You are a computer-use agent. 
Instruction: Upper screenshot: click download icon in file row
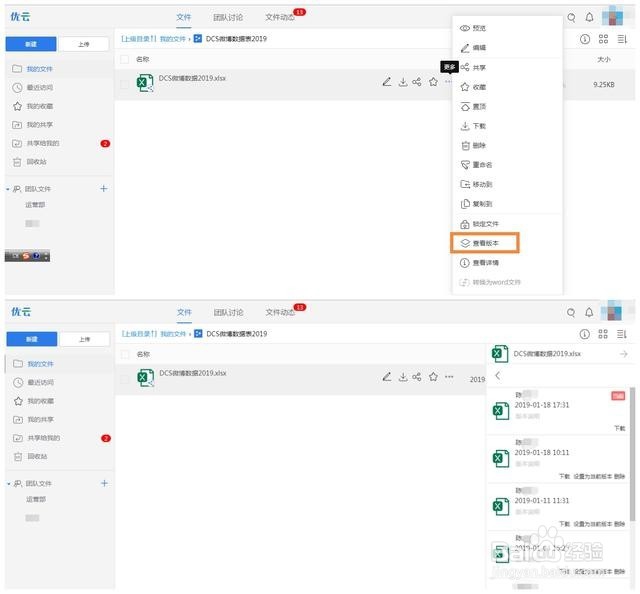tap(403, 82)
